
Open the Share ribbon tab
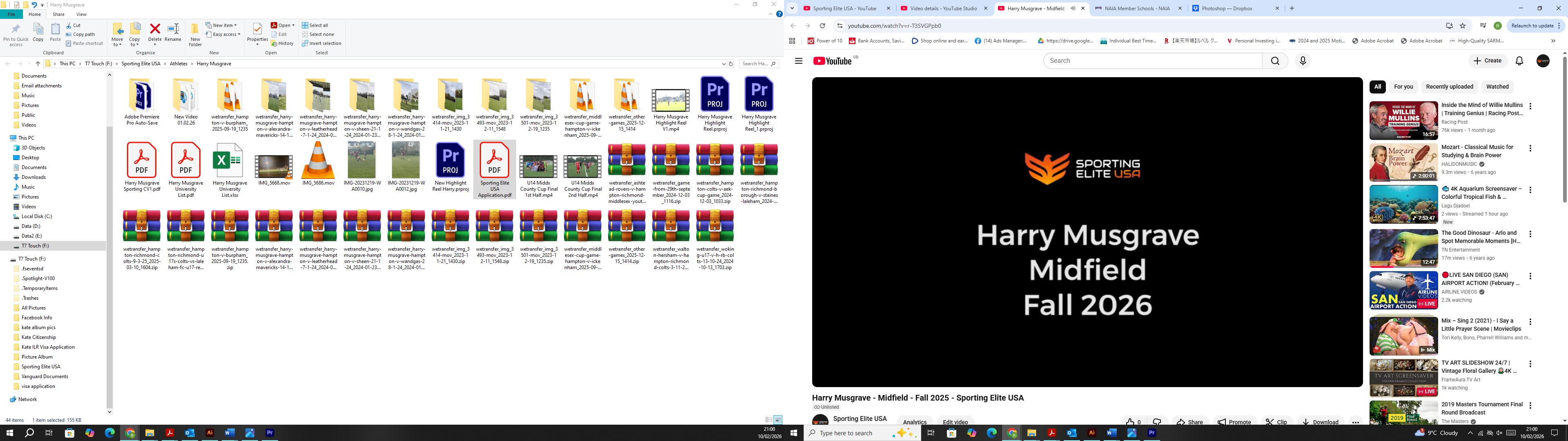58,14
